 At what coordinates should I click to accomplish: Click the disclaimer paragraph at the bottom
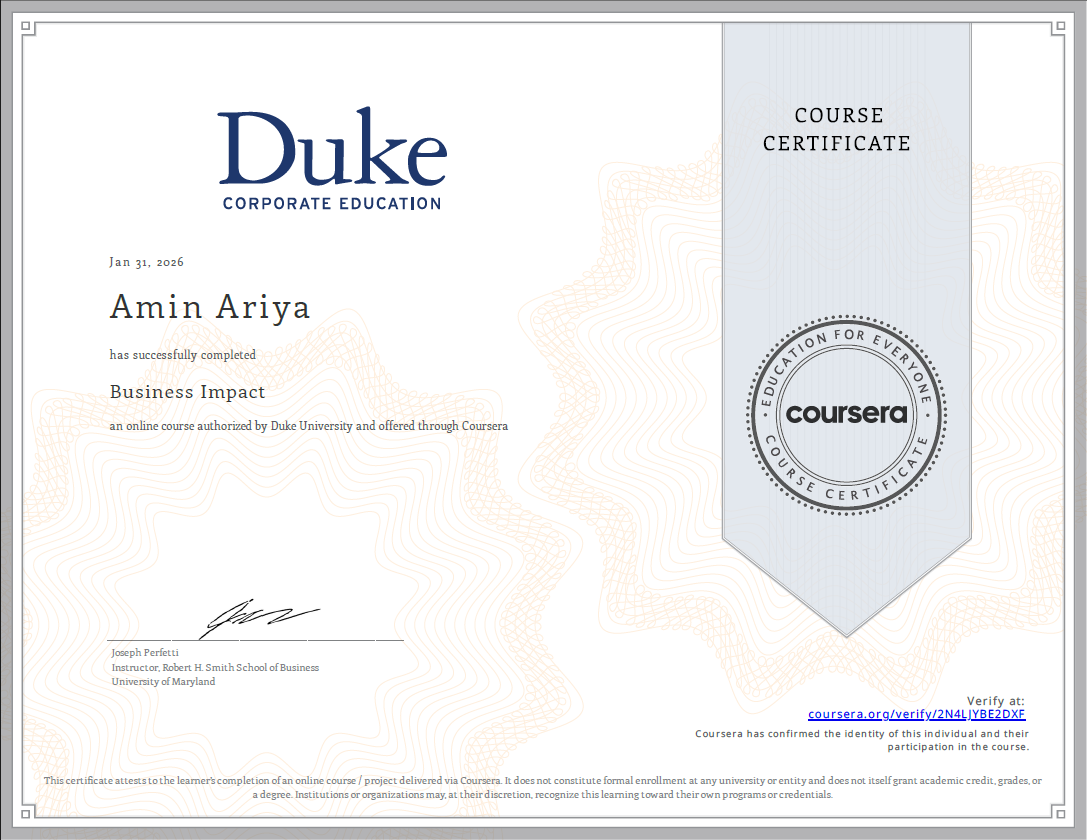click(543, 787)
